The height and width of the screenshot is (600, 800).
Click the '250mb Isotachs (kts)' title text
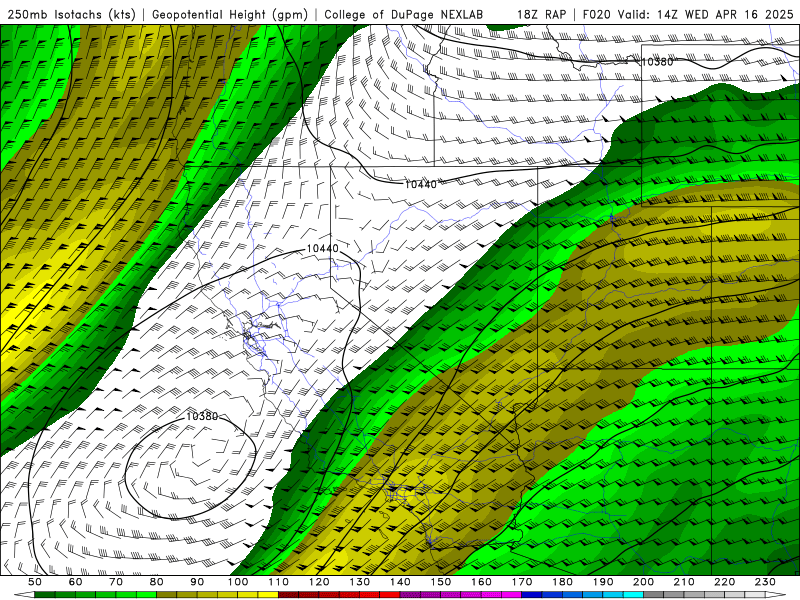(71, 15)
